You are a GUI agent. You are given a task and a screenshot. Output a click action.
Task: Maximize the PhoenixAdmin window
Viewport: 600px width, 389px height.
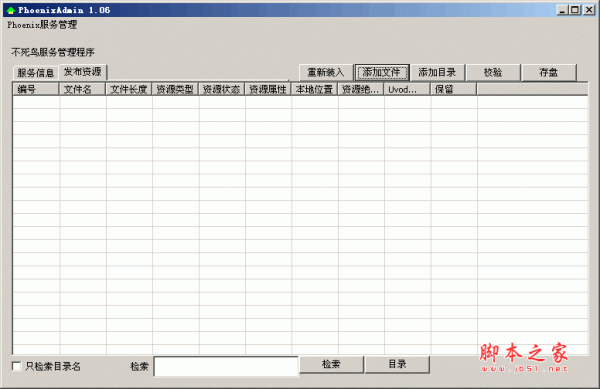coord(575,10)
